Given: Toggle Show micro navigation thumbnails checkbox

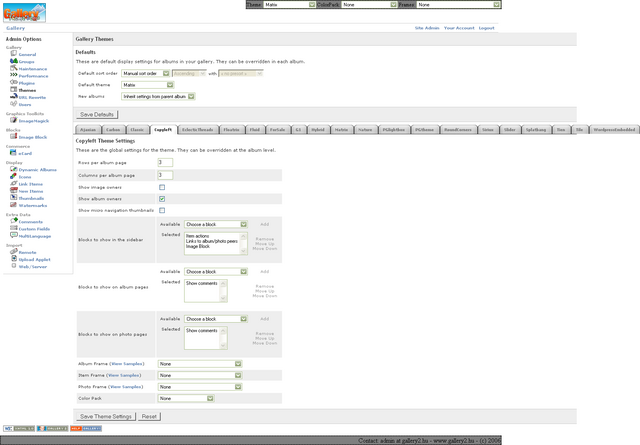Looking at the screenshot, I should (162, 210).
